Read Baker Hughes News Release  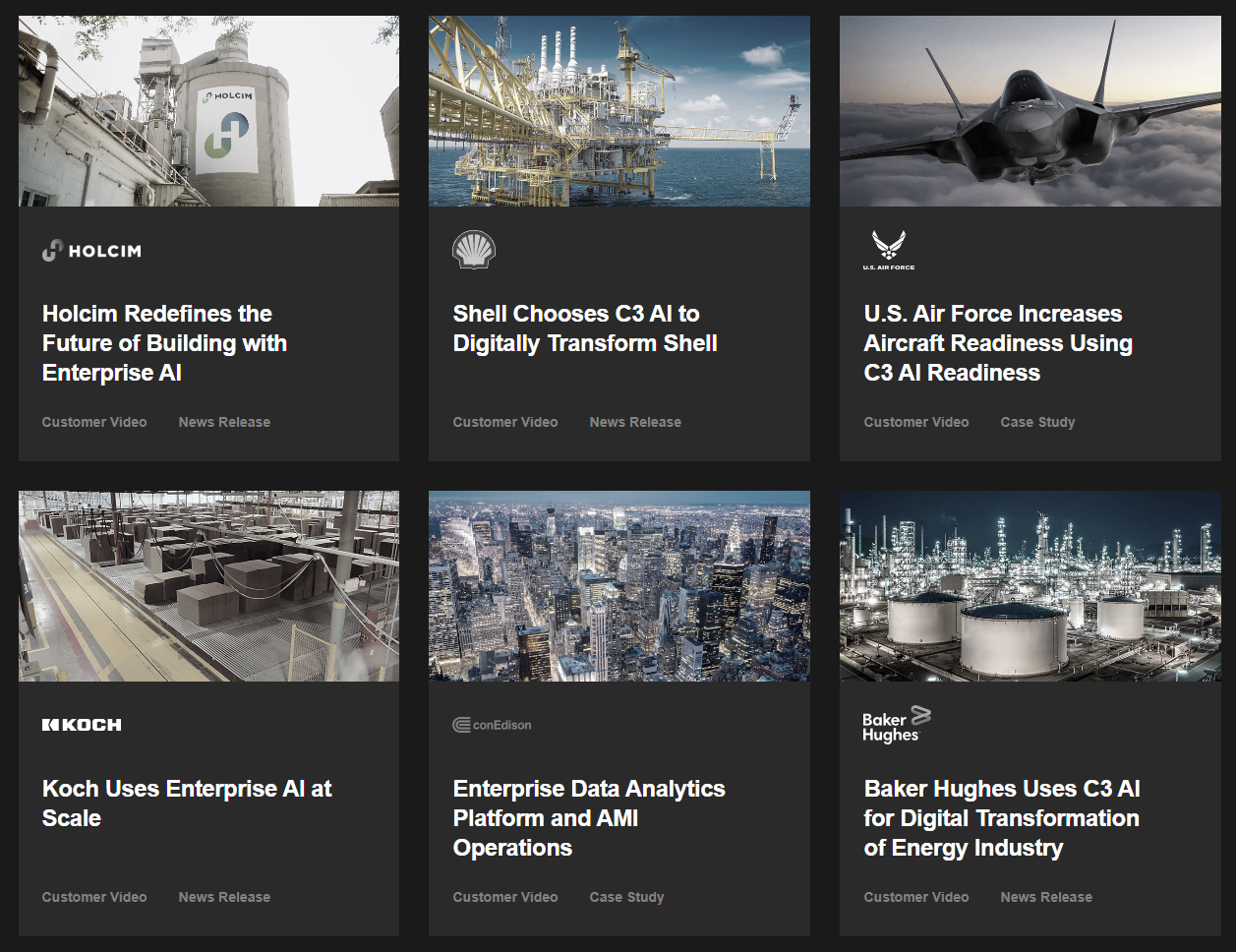1046,897
